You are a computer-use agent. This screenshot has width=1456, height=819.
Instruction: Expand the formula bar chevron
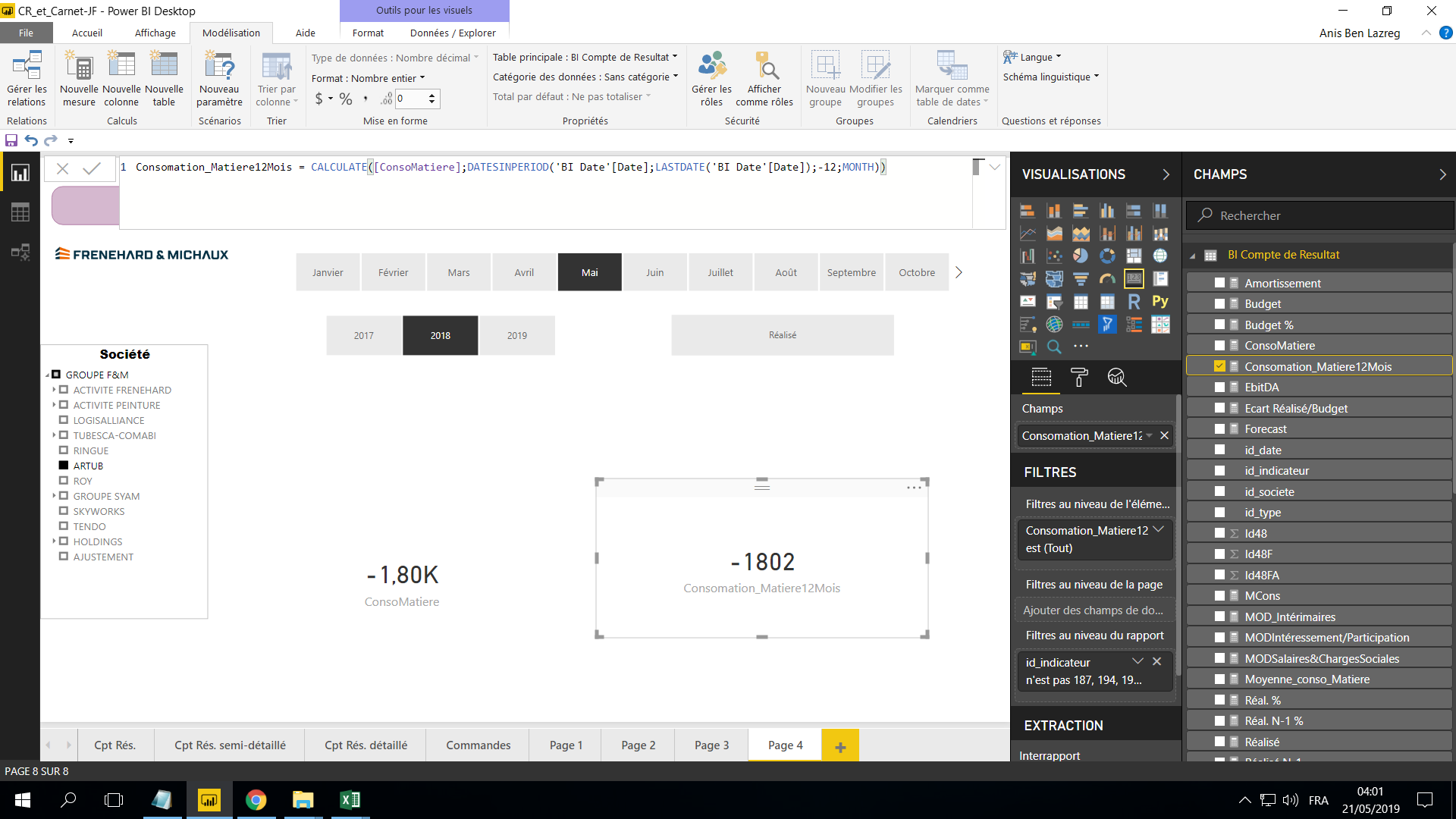coord(995,168)
